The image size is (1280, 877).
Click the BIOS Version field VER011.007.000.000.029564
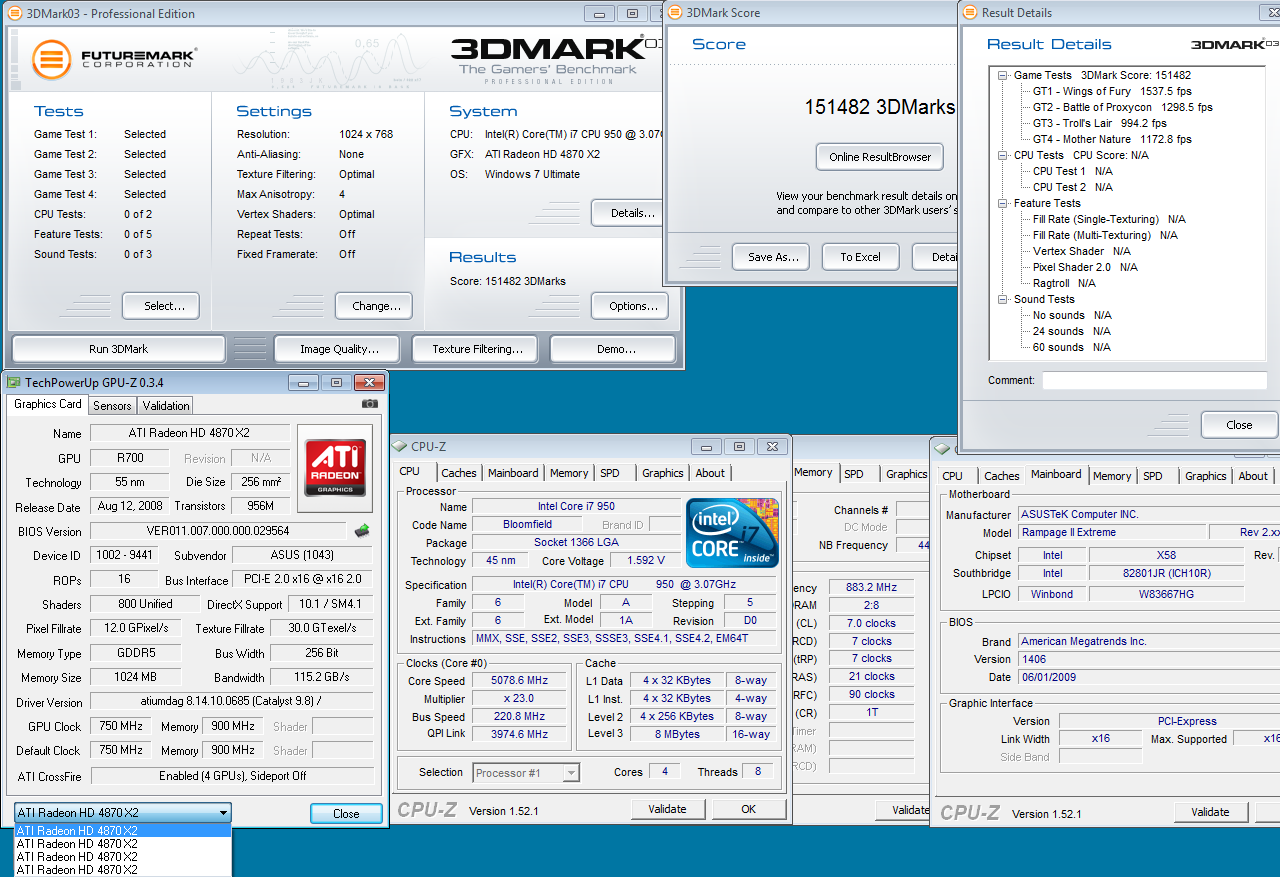click(218, 531)
